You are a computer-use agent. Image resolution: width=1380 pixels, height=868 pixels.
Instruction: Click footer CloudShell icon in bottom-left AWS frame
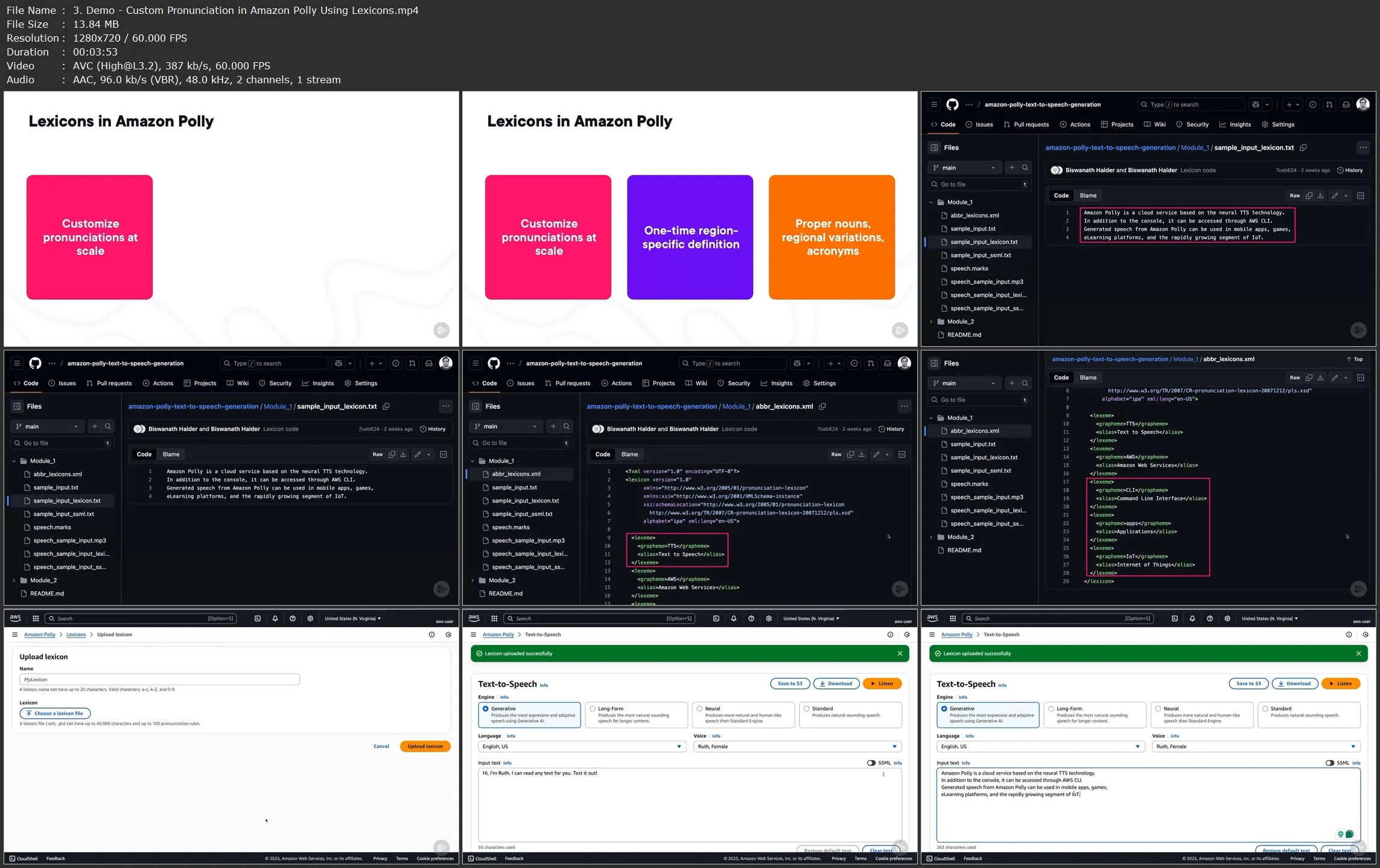12,858
